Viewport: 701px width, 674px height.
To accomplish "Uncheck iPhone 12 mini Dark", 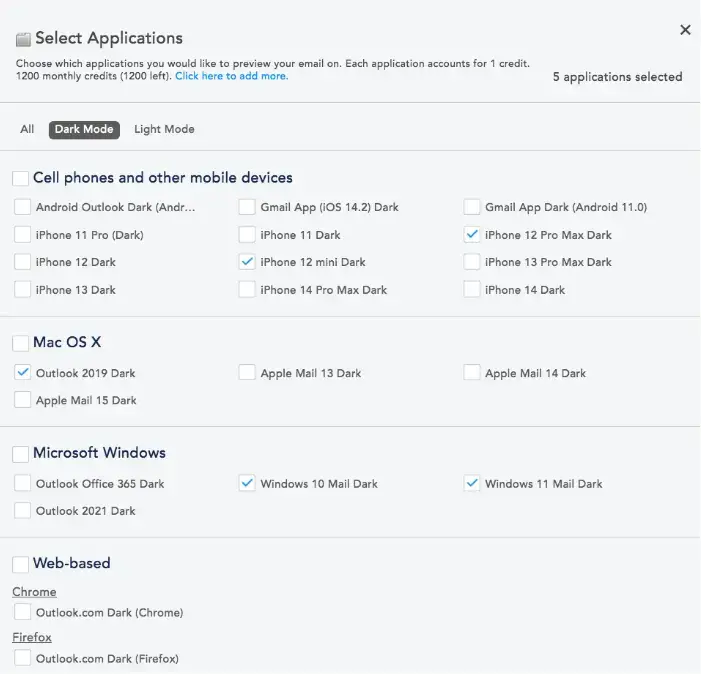I will (x=247, y=262).
